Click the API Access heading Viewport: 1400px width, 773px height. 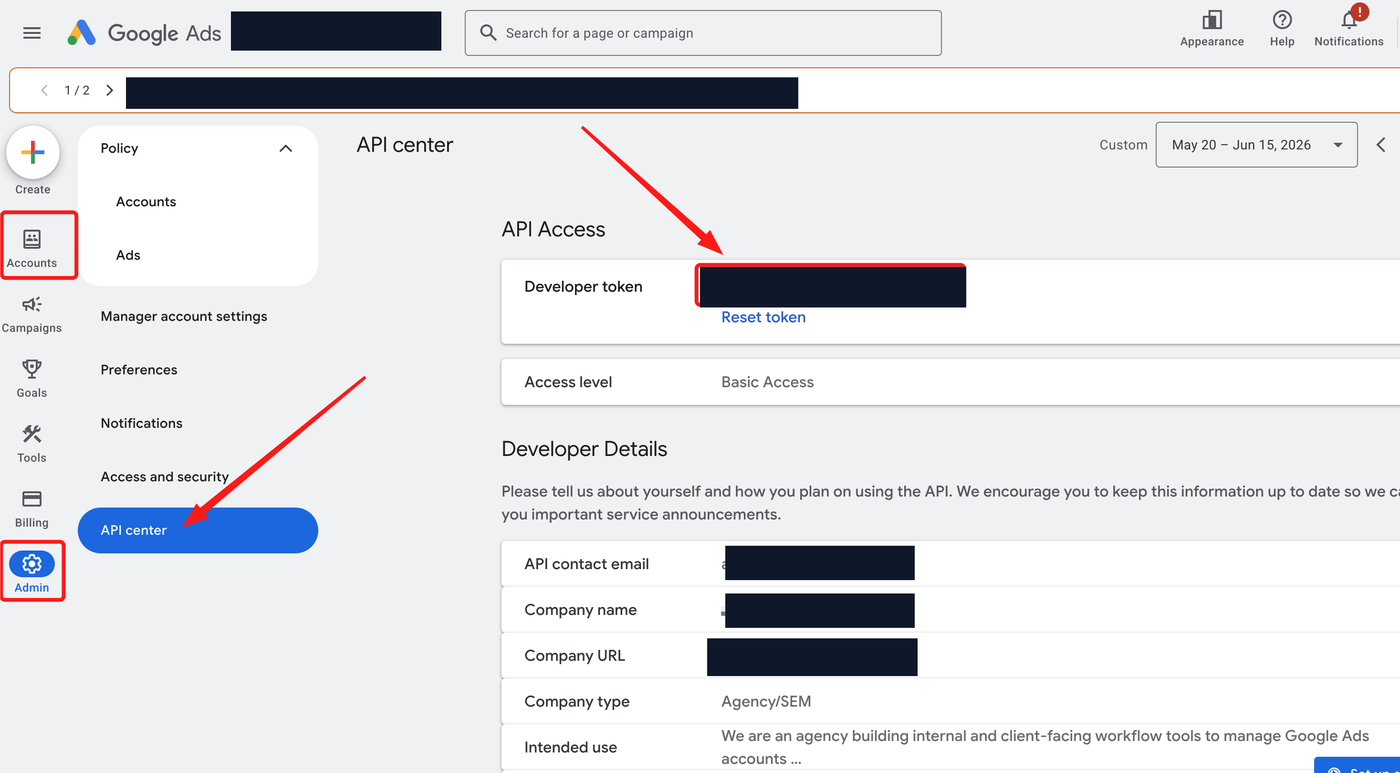(554, 229)
